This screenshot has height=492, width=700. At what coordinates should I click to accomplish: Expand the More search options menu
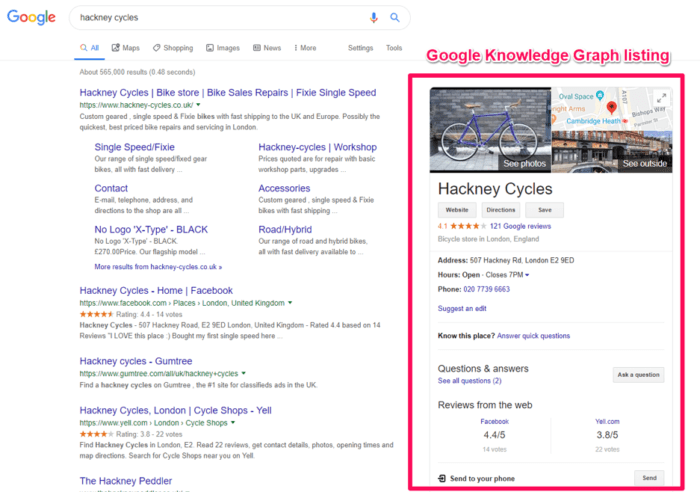303,48
